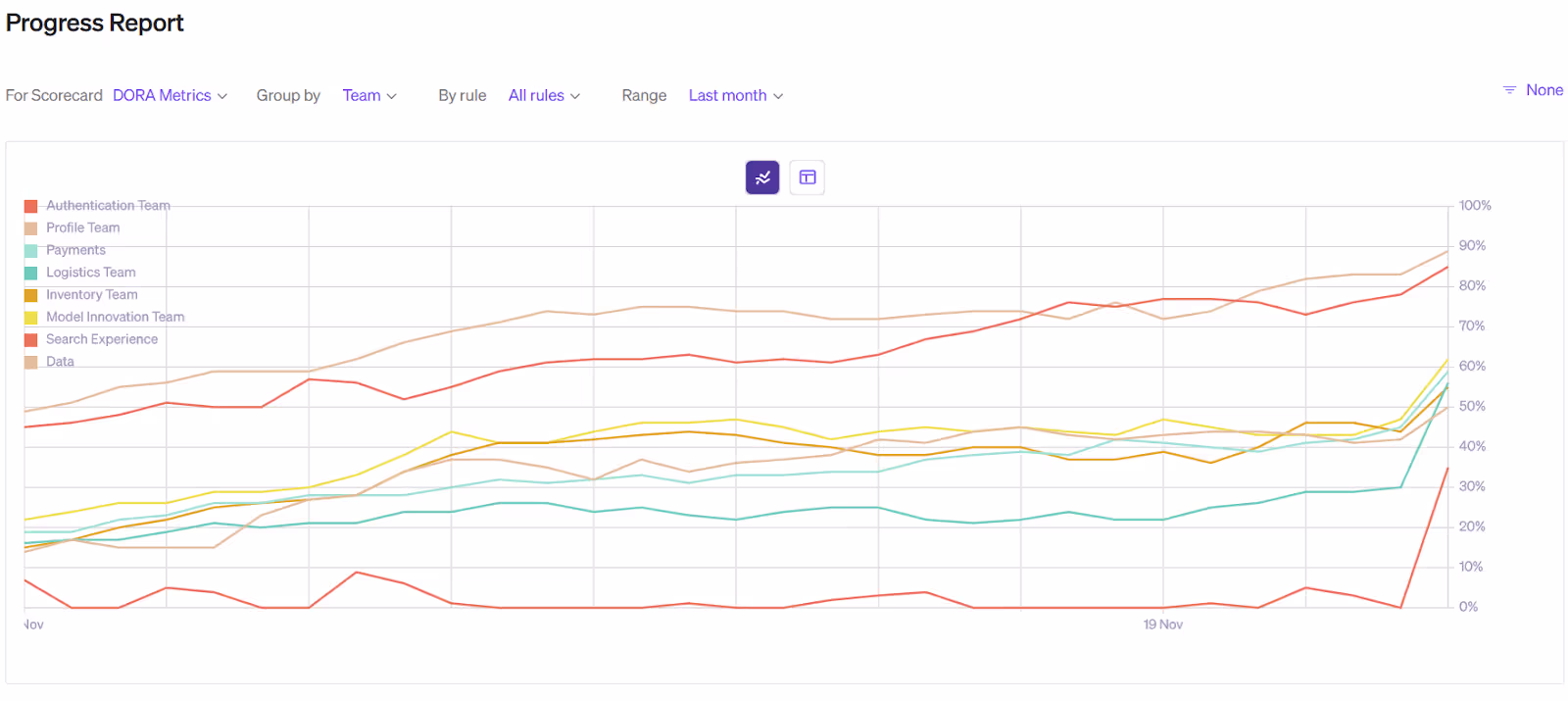Open the All rules dropdown
Screen dimensions: 1568x701
pyautogui.click(x=545, y=95)
